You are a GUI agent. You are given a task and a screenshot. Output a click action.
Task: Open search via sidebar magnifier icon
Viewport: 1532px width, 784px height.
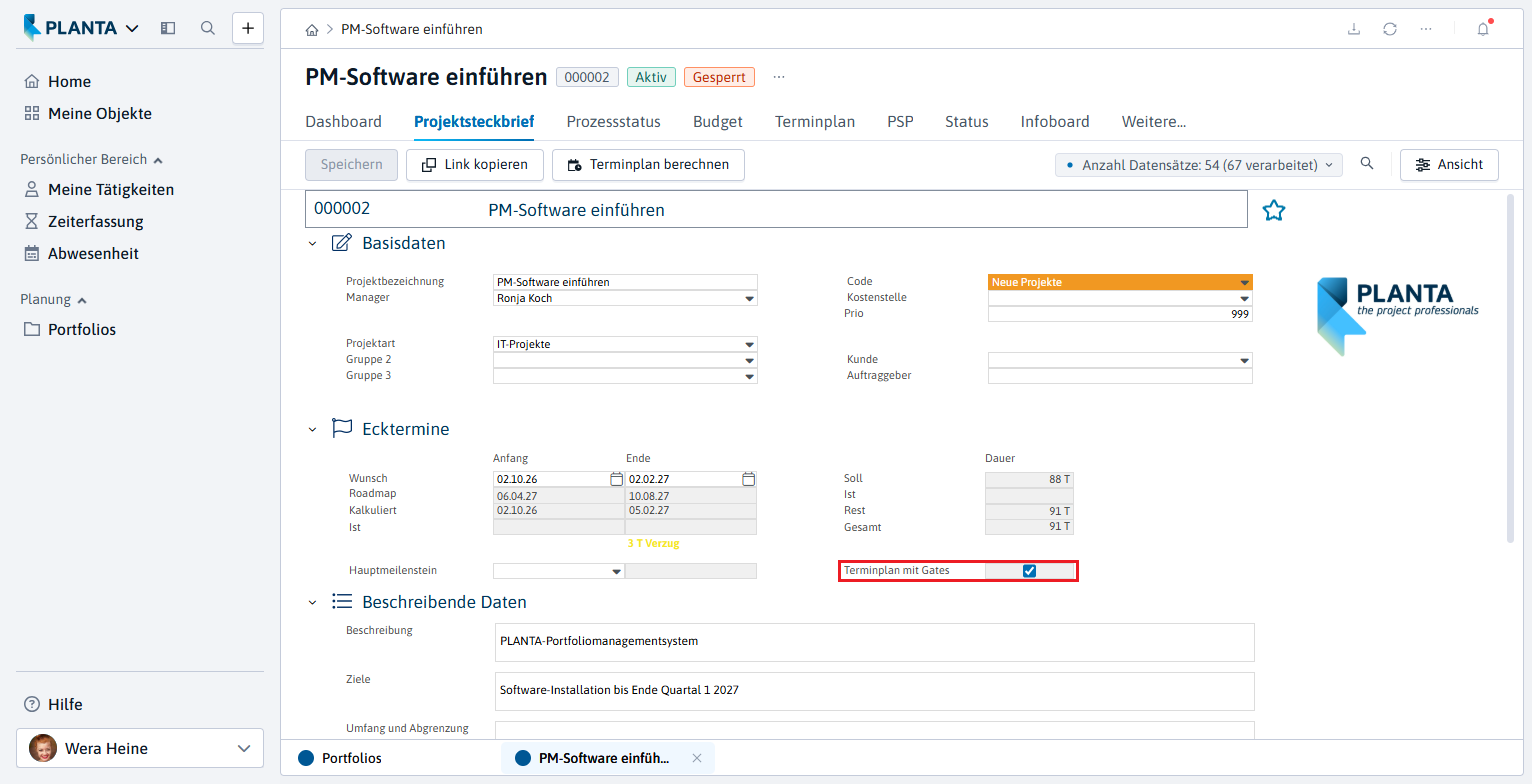coord(208,28)
